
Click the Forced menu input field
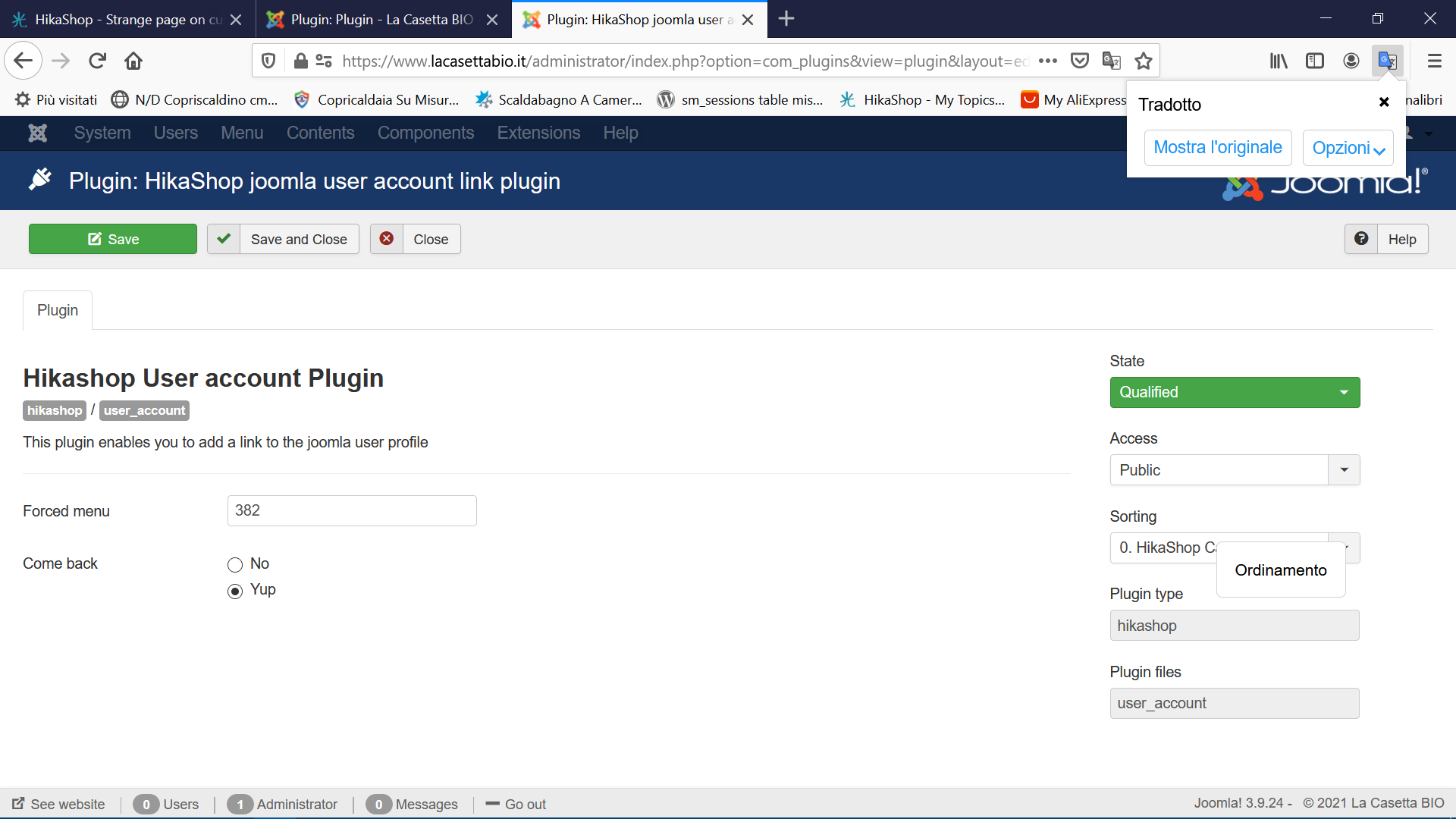coord(352,510)
